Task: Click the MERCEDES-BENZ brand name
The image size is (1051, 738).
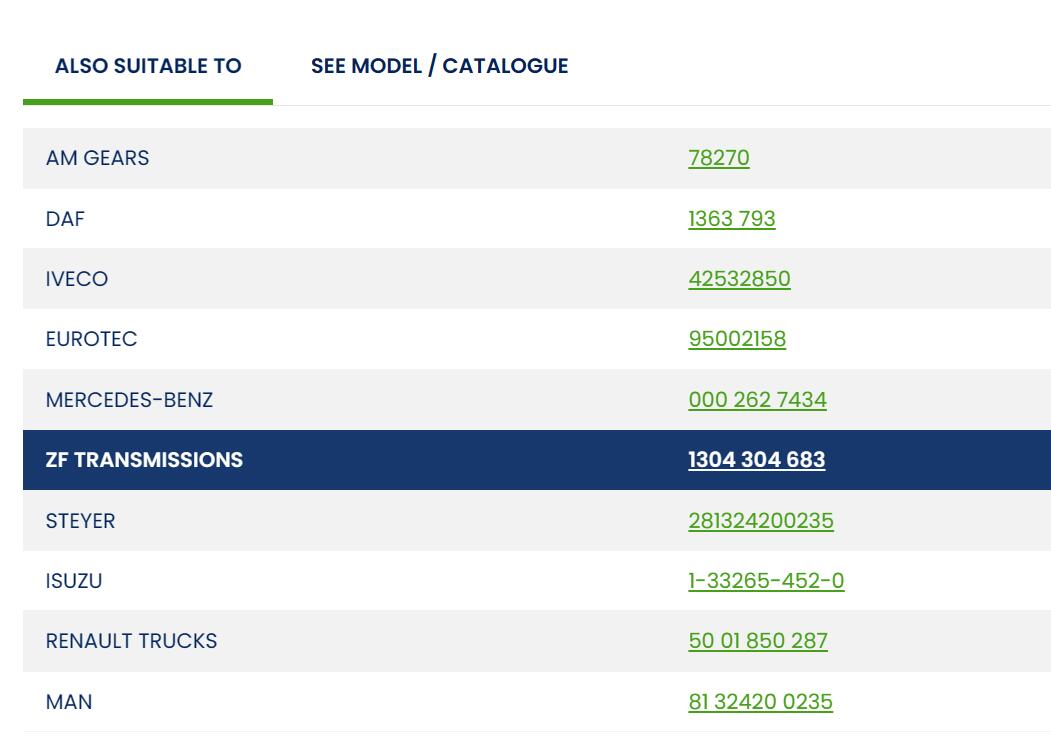Action: 129,400
